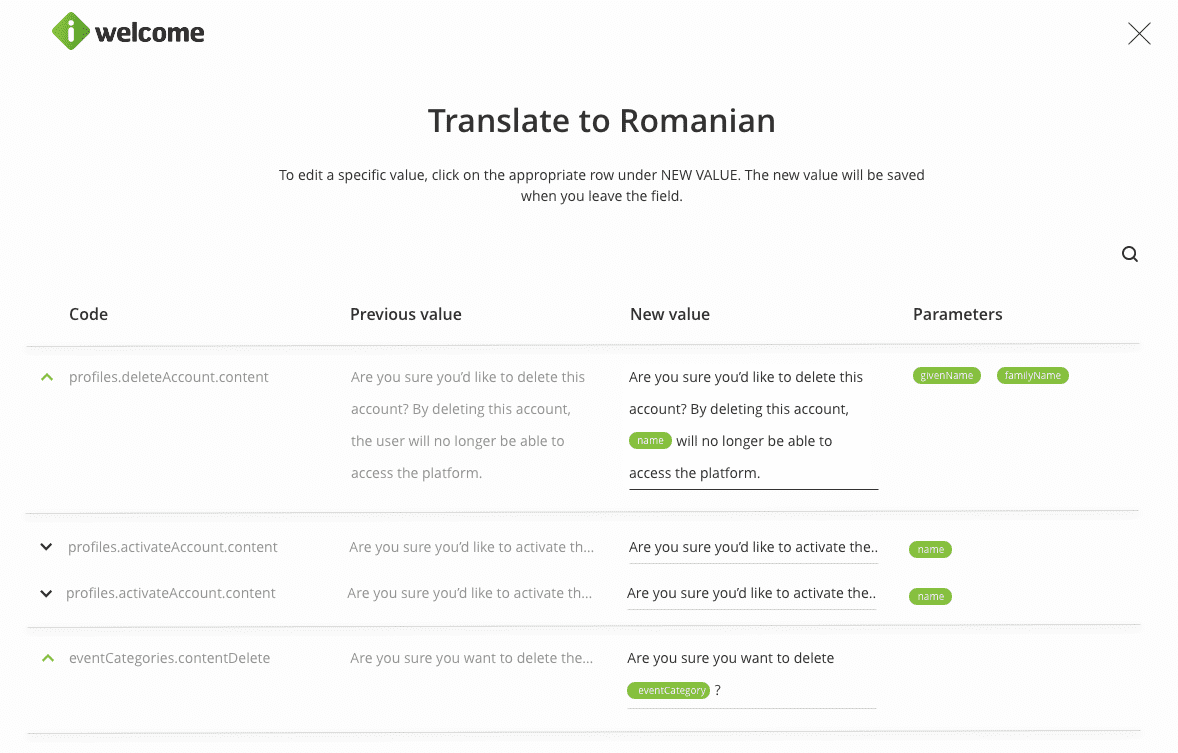Image resolution: width=1178 pixels, height=753 pixels.
Task: Expand the first profiles.activateAccount.content row
Action: pos(46,547)
